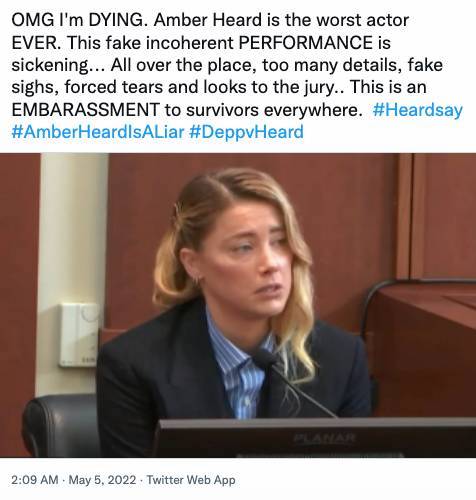Open the #Heardsay hashtag
The height and width of the screenshot is (500, 476).
click(x=417, y=110)
